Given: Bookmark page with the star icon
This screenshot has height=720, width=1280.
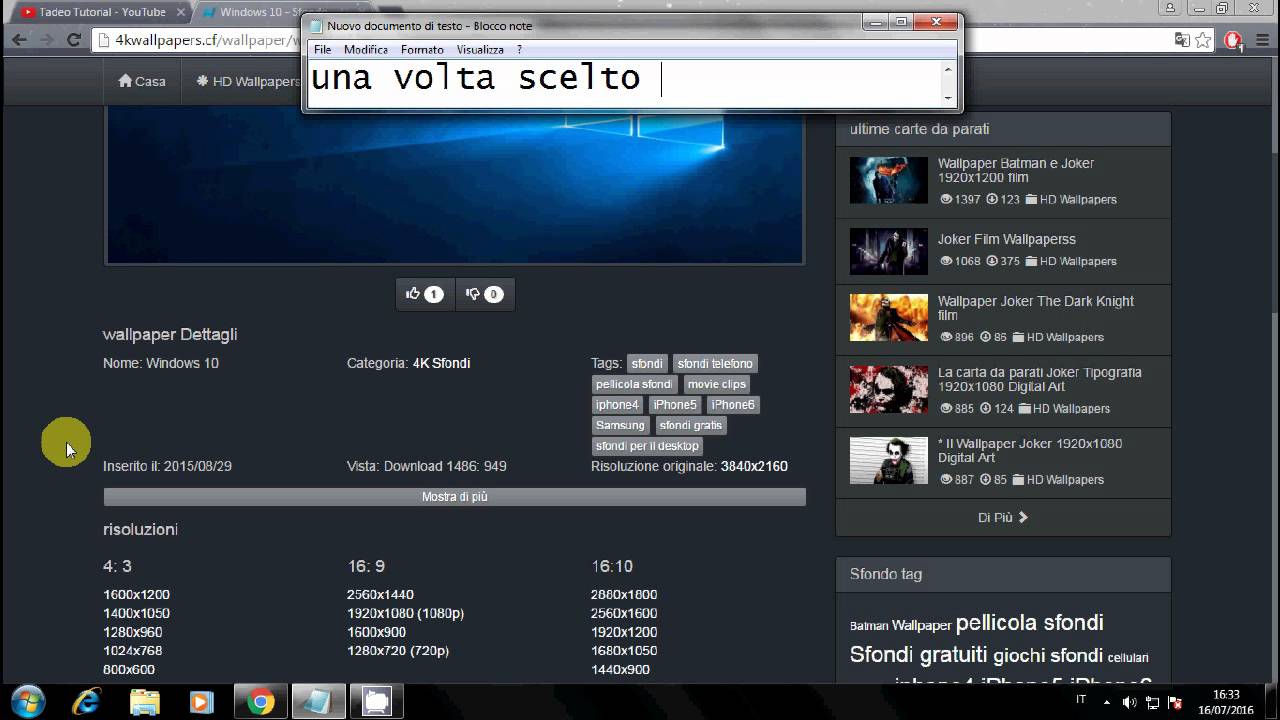Looking at the screenshot, I should point(1203,40).
